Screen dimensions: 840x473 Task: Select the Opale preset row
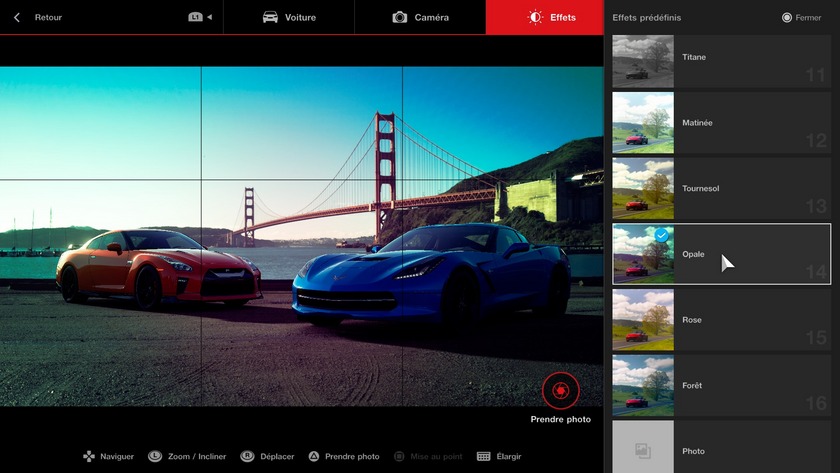[722, 254]
